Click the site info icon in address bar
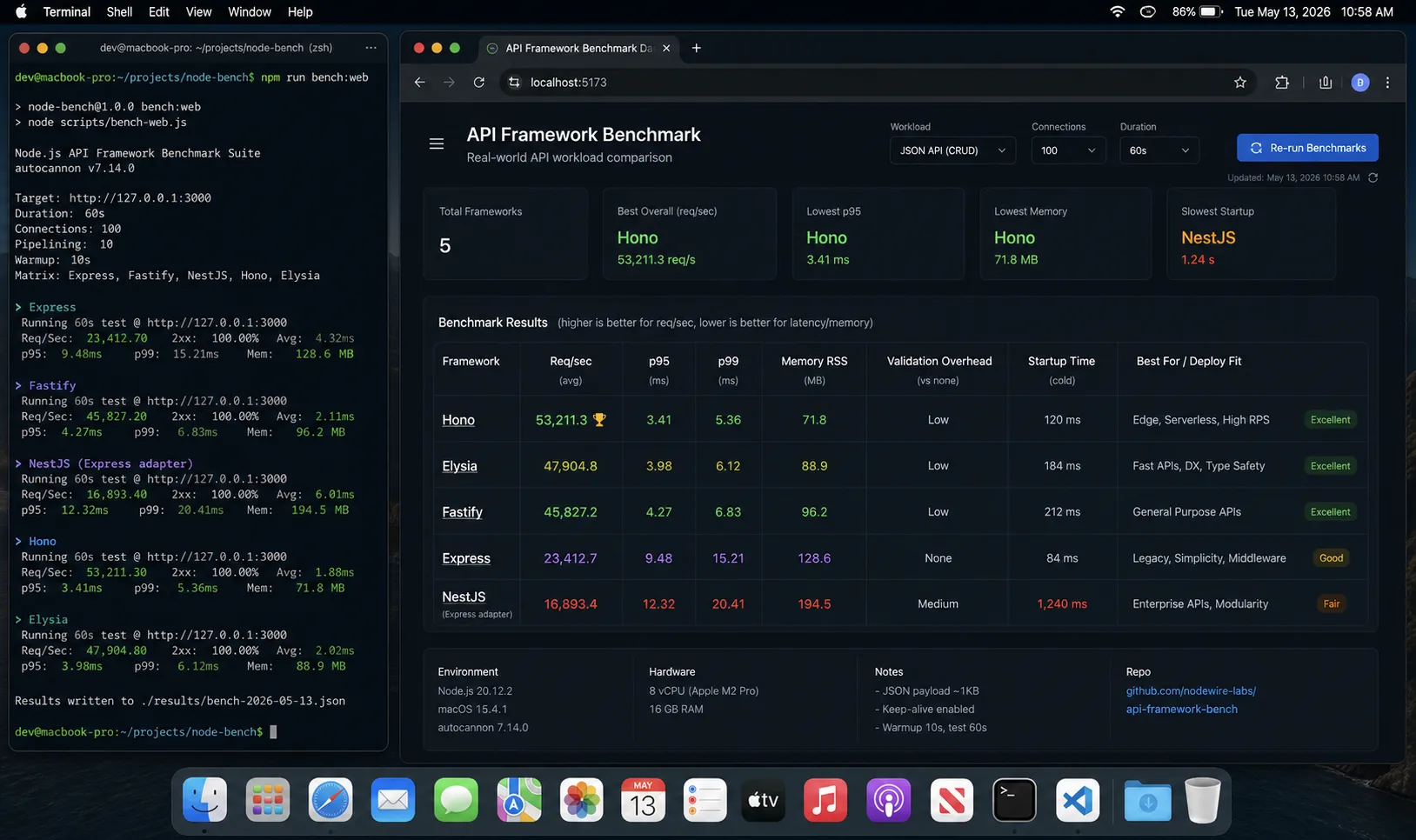This screenshot has height=840, width=1416. point(514,82)
